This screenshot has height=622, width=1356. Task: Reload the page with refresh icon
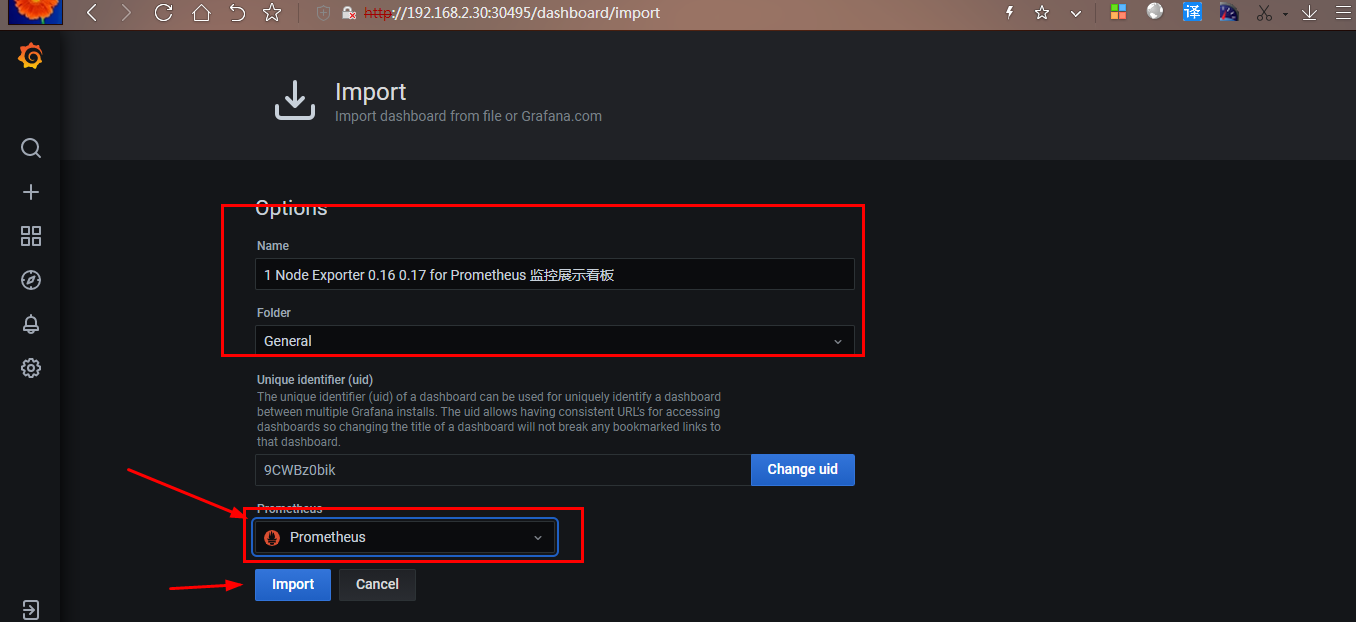pyautogui.click(x=164, y=13)
